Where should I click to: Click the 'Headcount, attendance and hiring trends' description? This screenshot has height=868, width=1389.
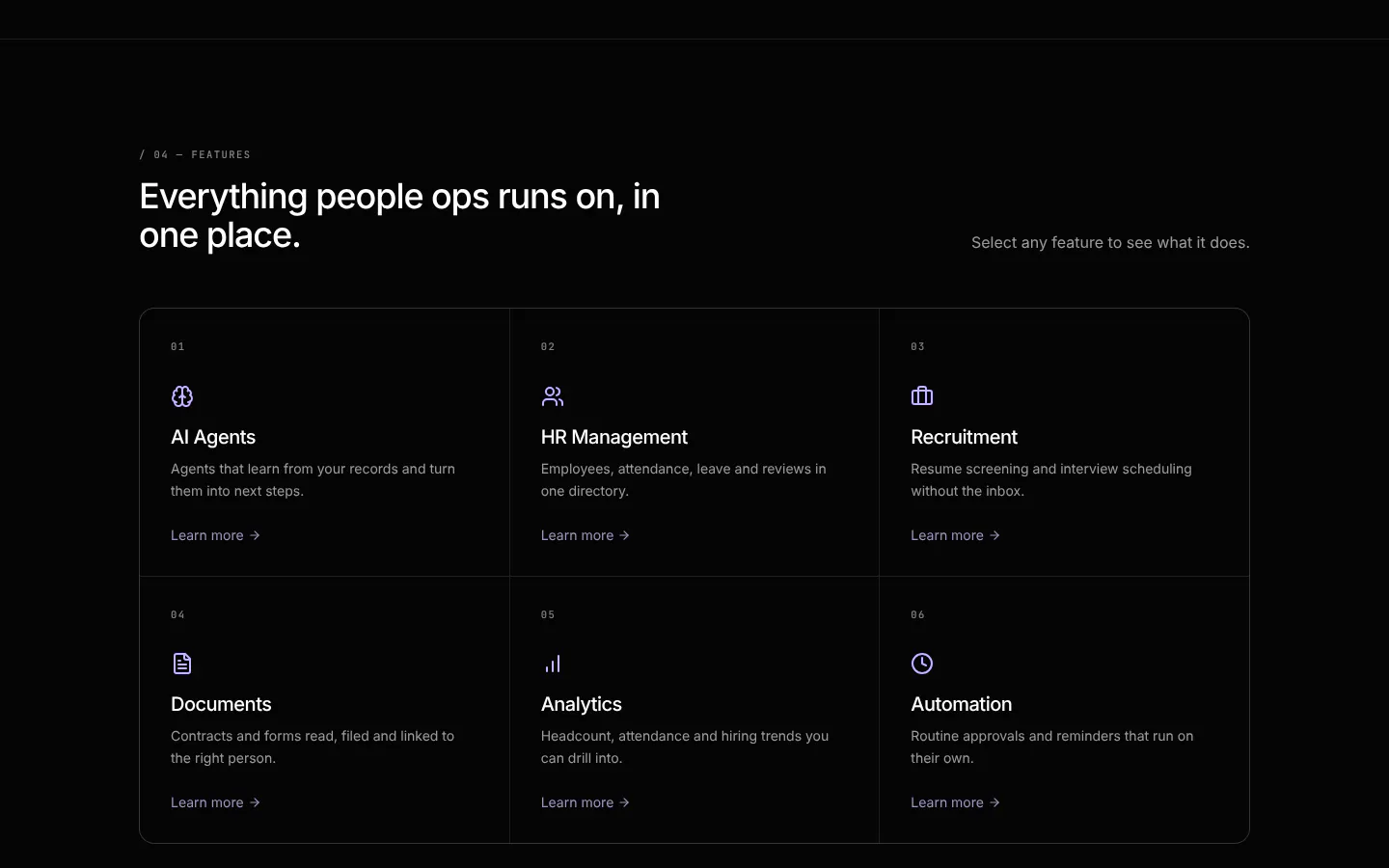(685, 746)
